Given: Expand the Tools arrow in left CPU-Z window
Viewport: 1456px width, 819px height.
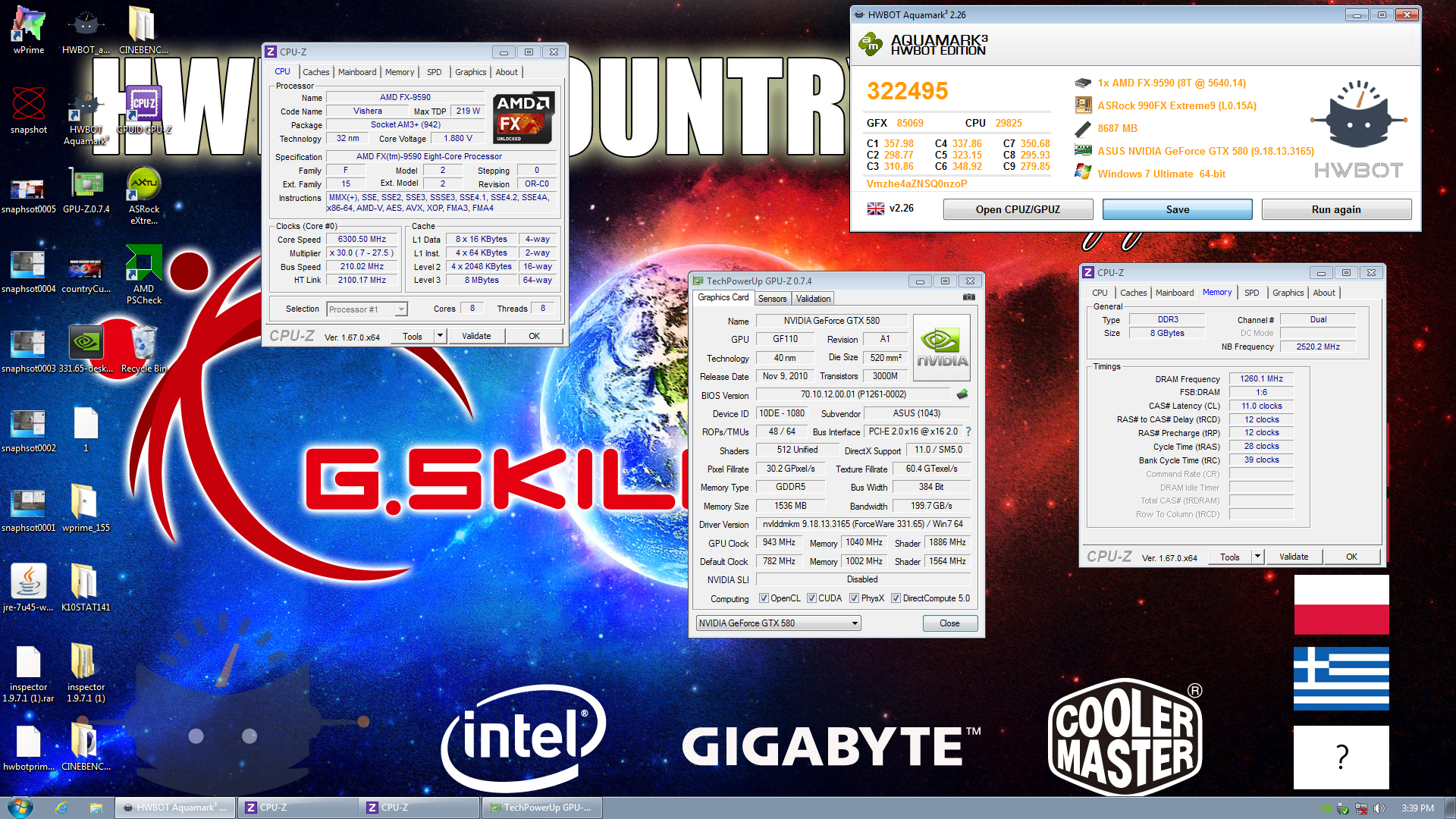Looking at the screenshot, I should point(439,336).
